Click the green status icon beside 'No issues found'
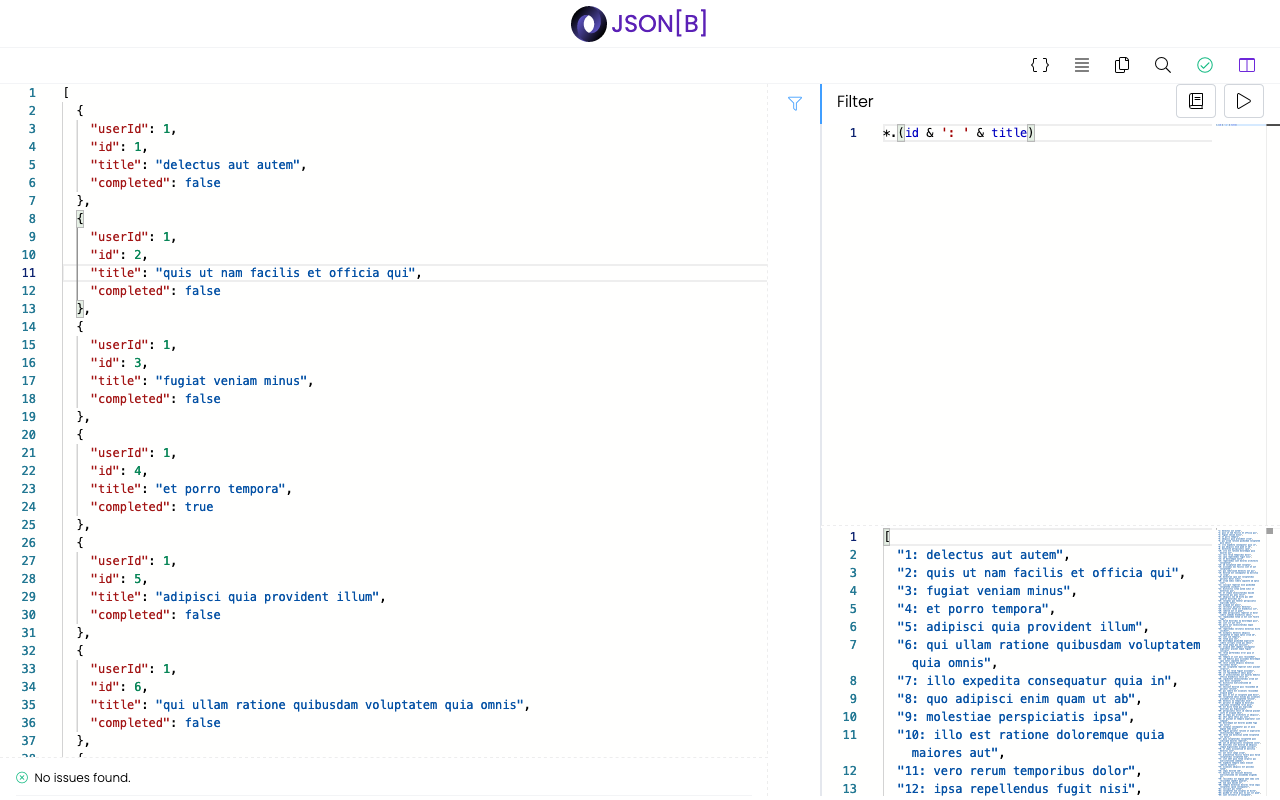Image resolution: width=1280 pixels, height=800 pixels. [x=21, y=777]
